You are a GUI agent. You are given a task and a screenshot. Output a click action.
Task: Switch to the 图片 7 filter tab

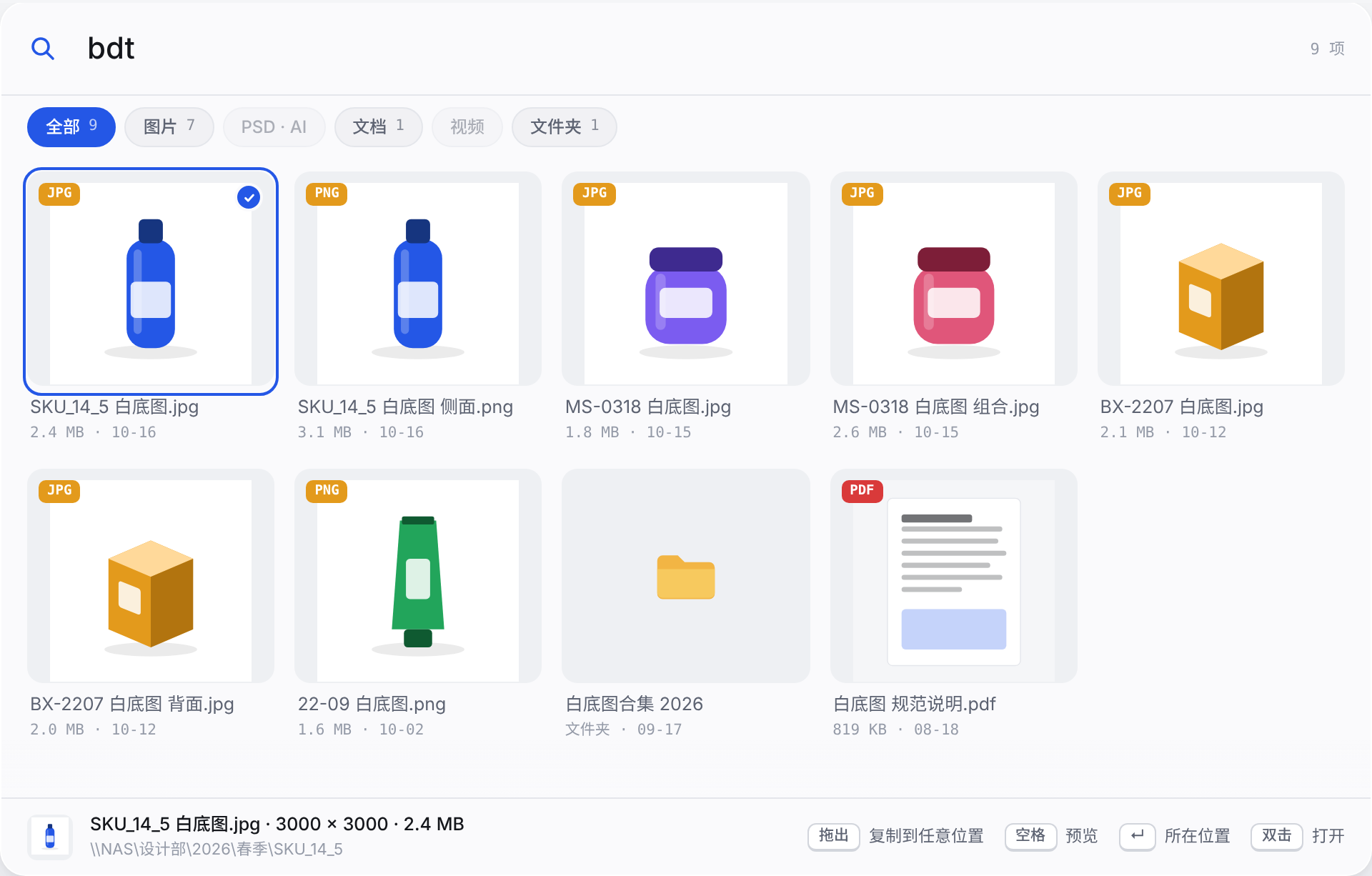(x=169, y=126)
